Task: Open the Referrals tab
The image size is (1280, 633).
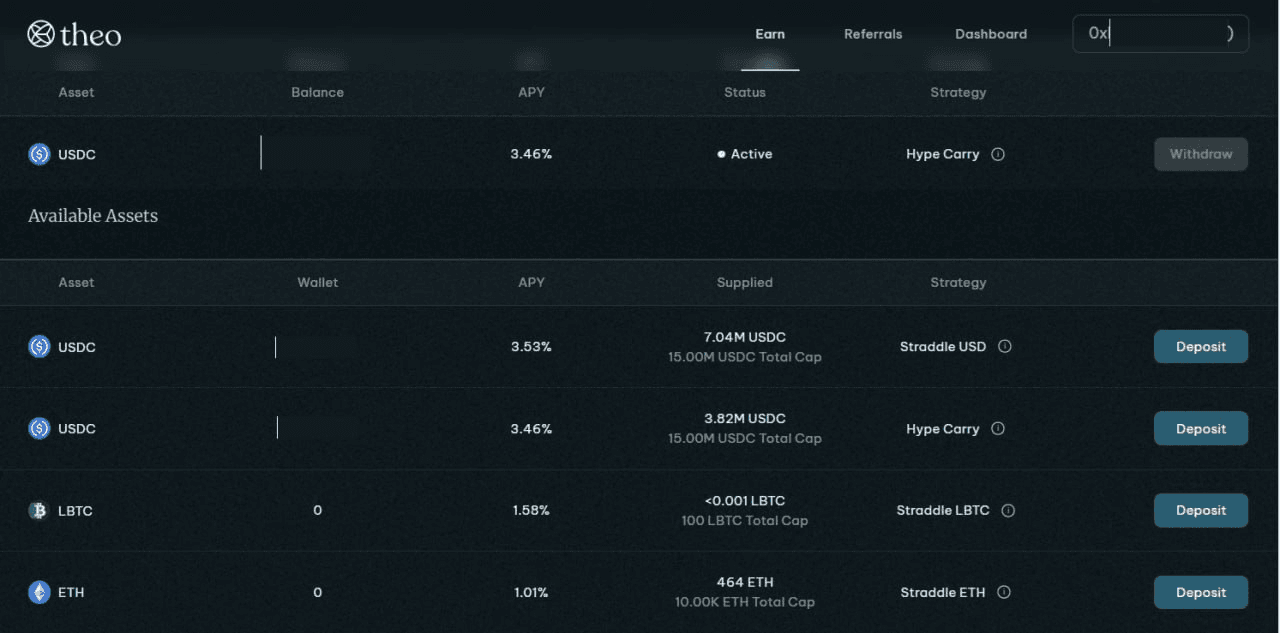Action: [873, 34]
